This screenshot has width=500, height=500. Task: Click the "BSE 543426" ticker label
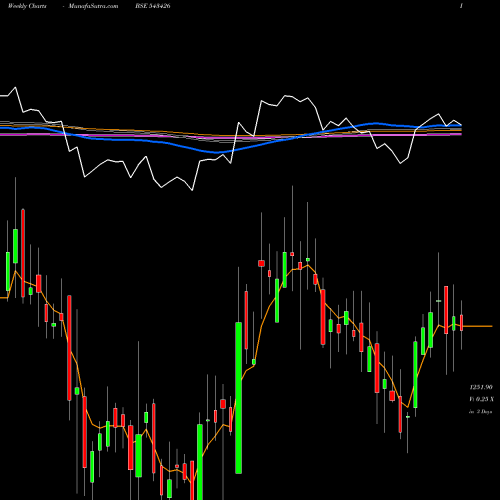tap(153, 6)
